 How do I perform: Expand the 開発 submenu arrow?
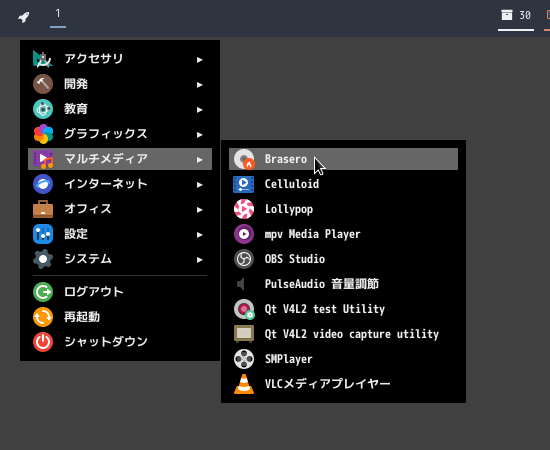click(x=200, y=85)
